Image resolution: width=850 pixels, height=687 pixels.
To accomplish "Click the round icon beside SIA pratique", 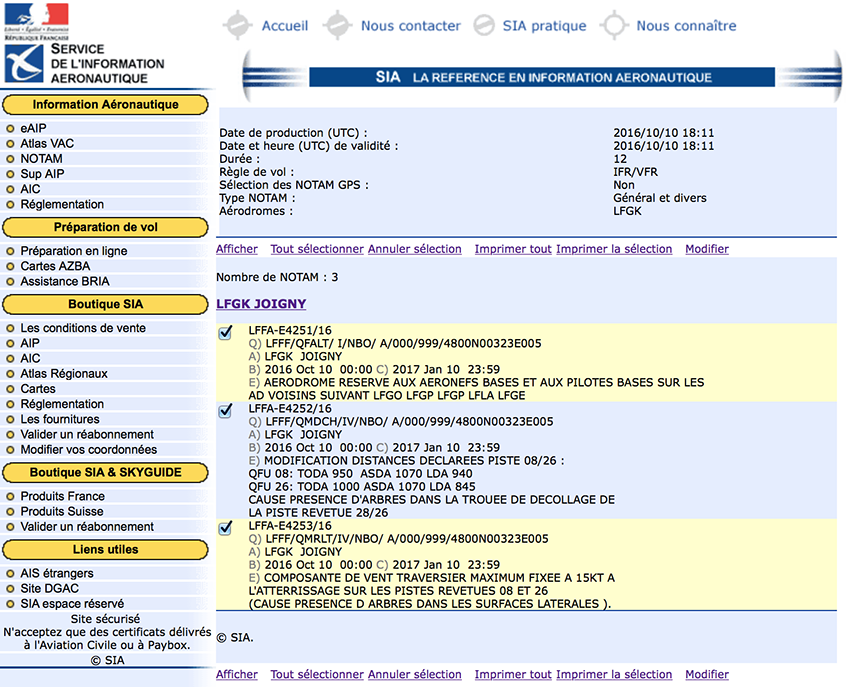I will click(x=484, y=25).
